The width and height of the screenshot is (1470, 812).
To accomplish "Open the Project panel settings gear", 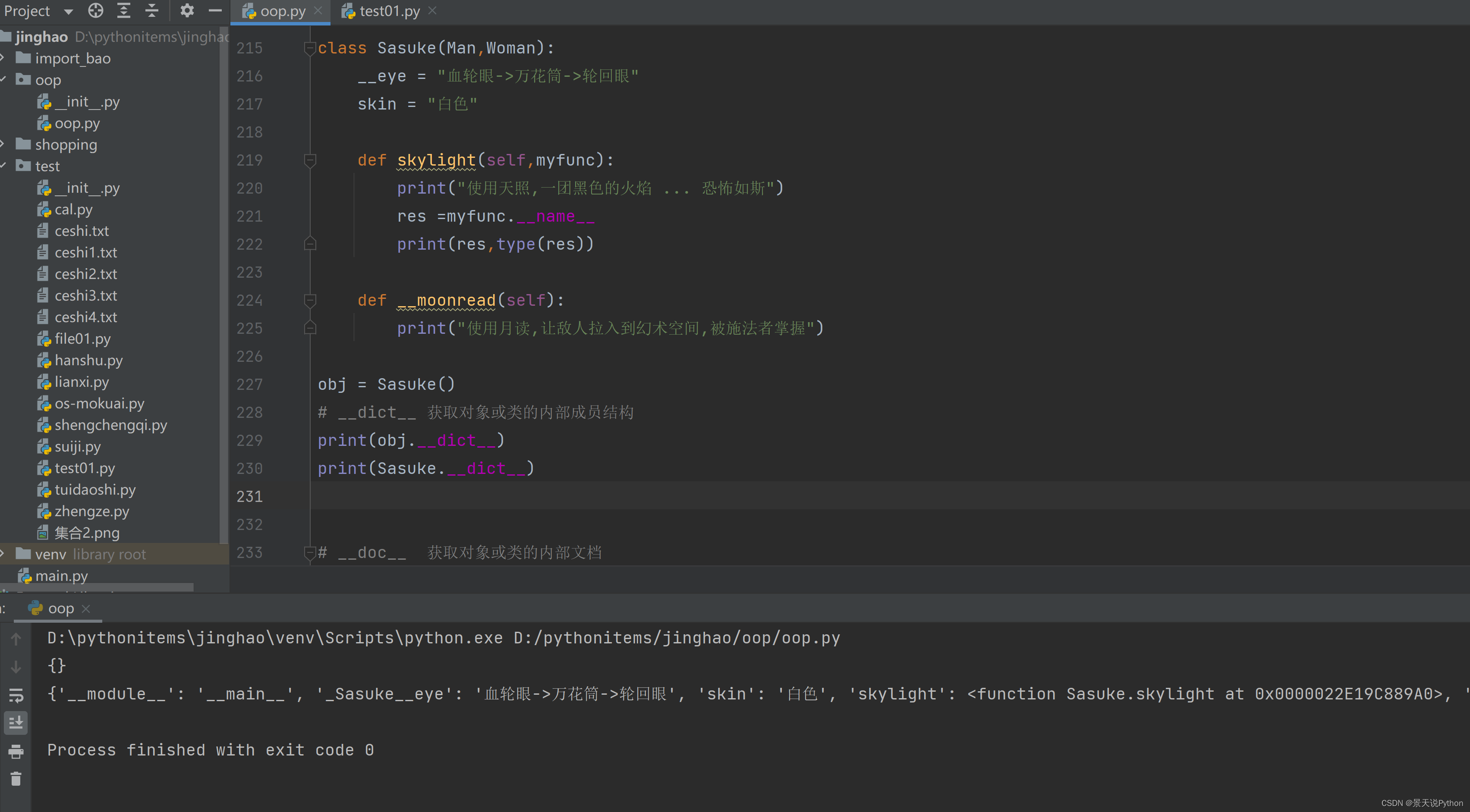I will pyautogui.click(x=187, y=11).
